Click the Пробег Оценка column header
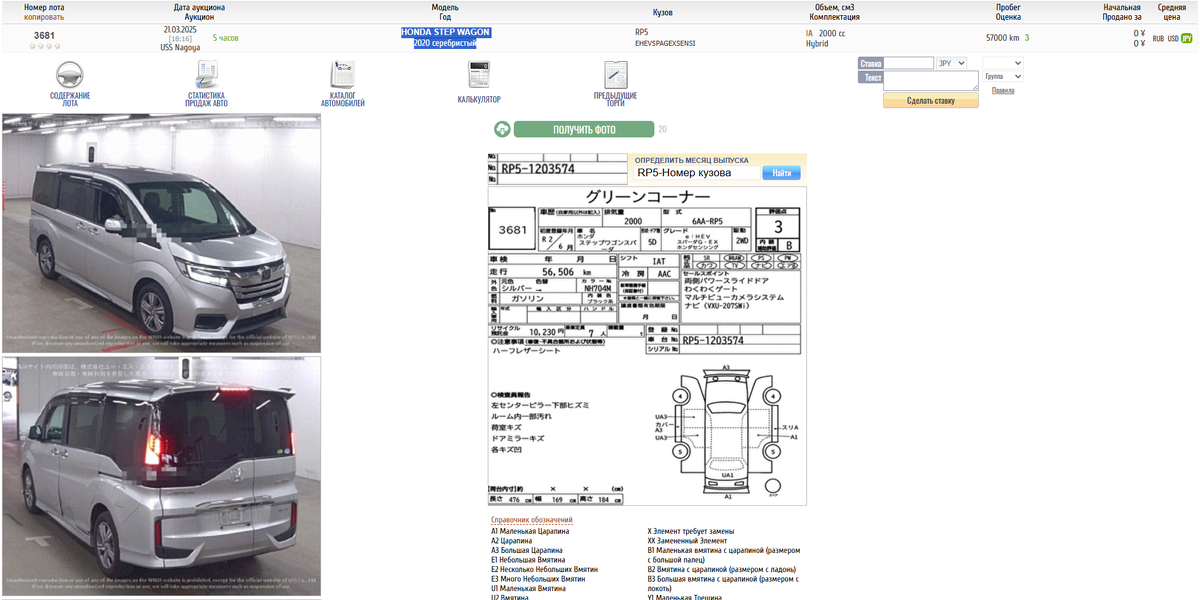 coord(1008,12)
